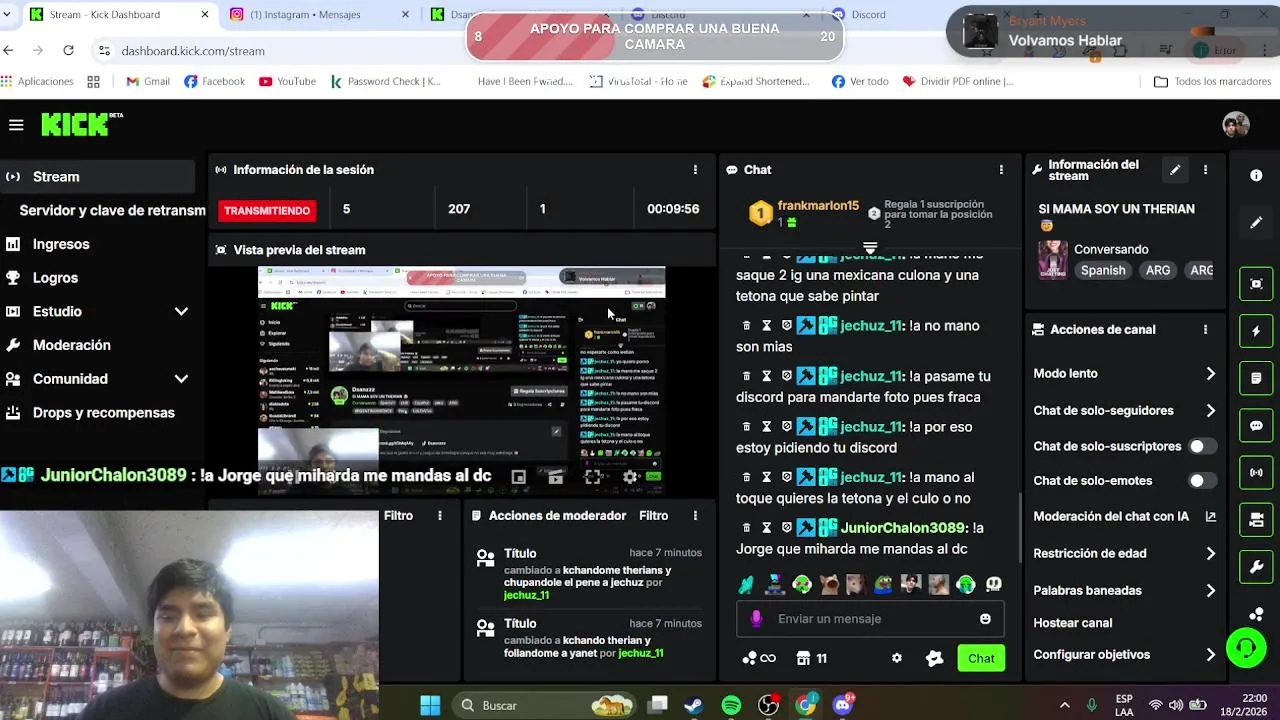
Task: Open emoji picker in message box
Action: pos(985,619)
